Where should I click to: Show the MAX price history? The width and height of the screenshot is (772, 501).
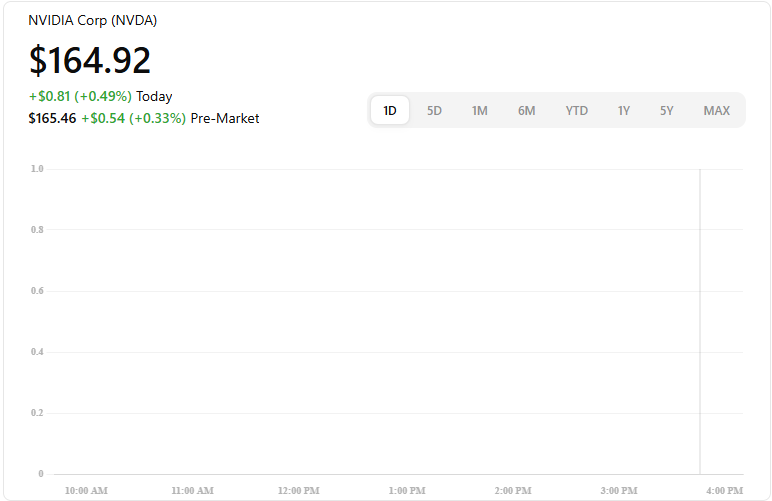[716, 110]
